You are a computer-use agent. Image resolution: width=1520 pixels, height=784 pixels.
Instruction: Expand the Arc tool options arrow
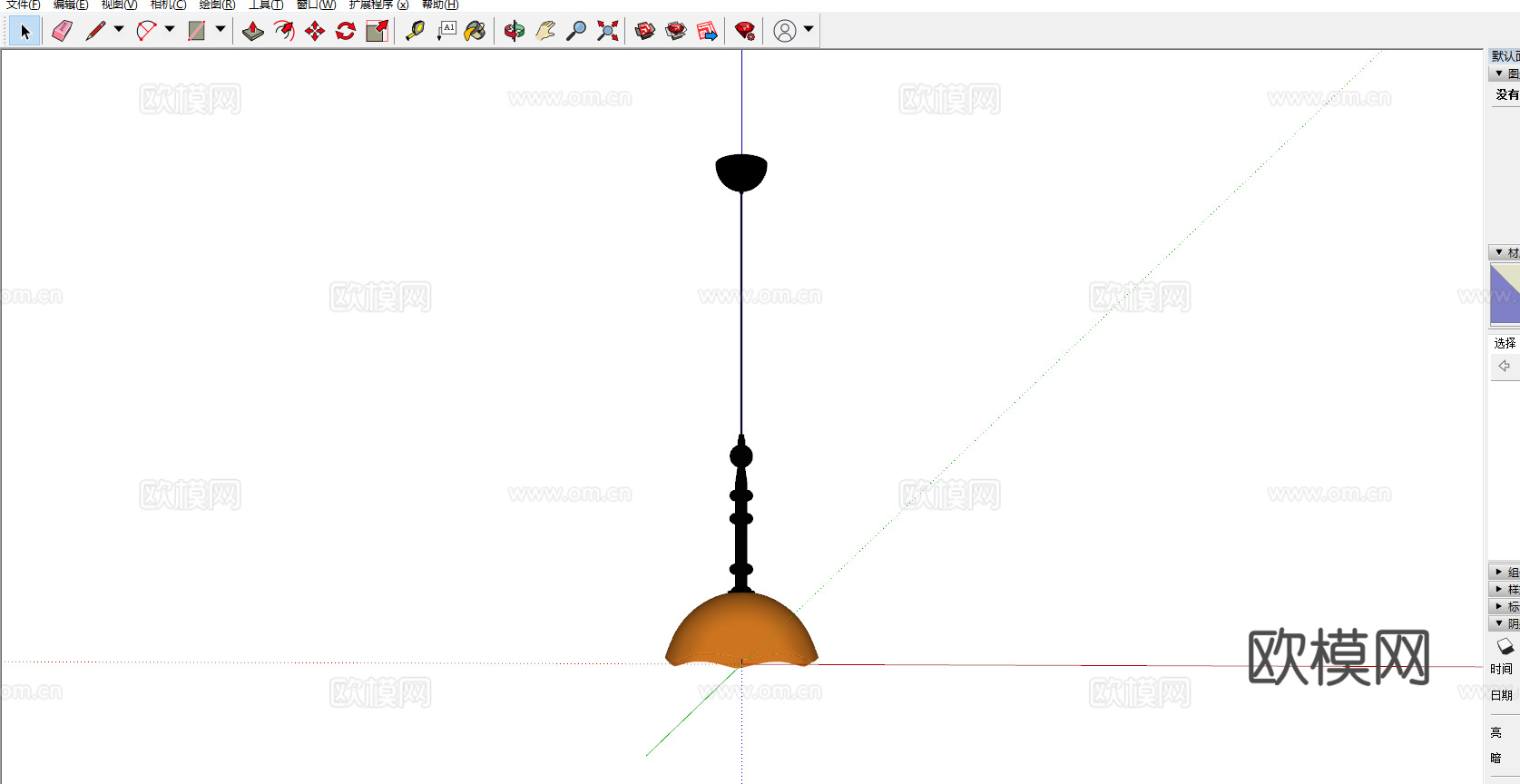coord(170,30)
